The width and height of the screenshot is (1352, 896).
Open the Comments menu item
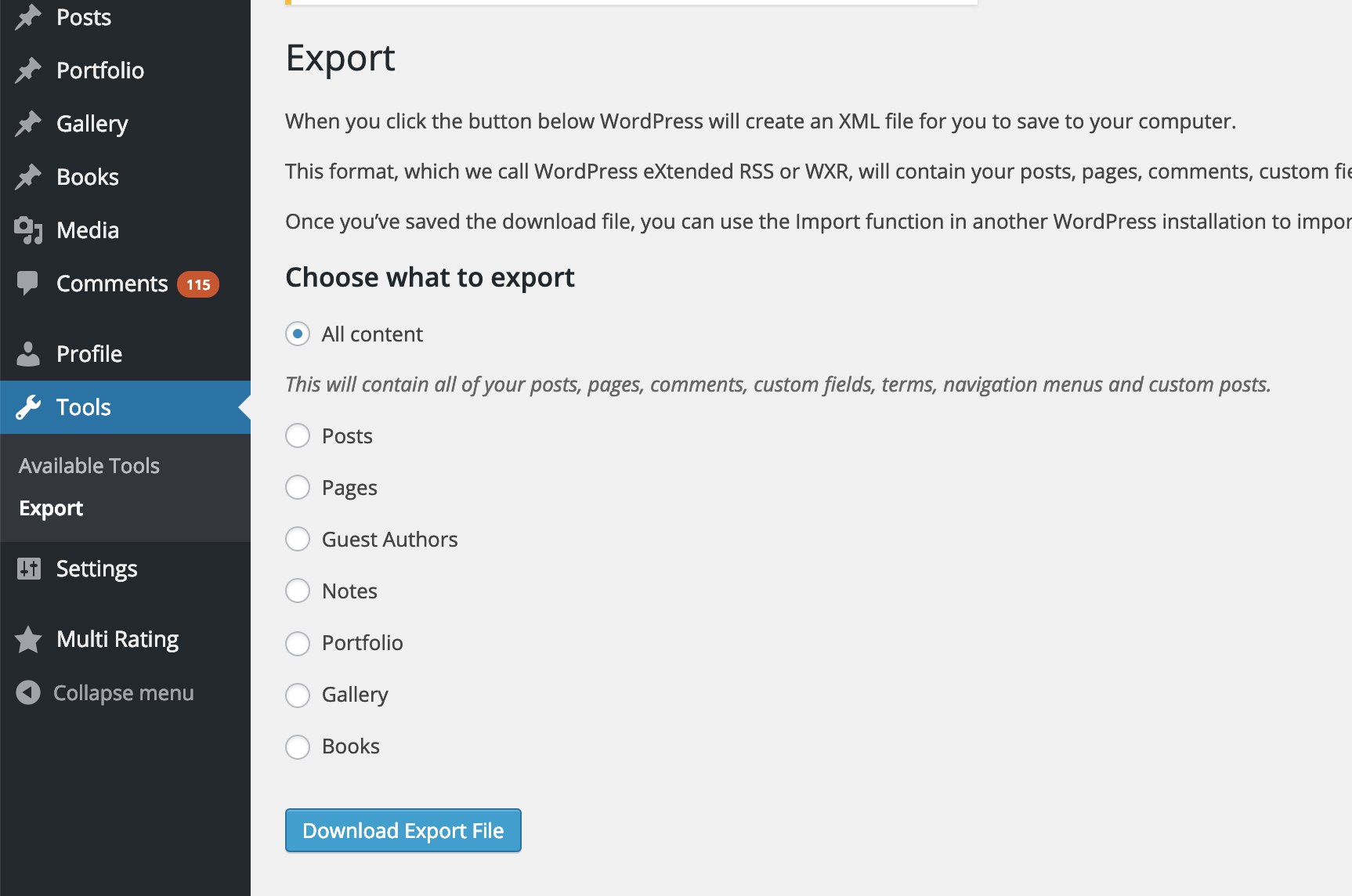(x=125, y=284)
